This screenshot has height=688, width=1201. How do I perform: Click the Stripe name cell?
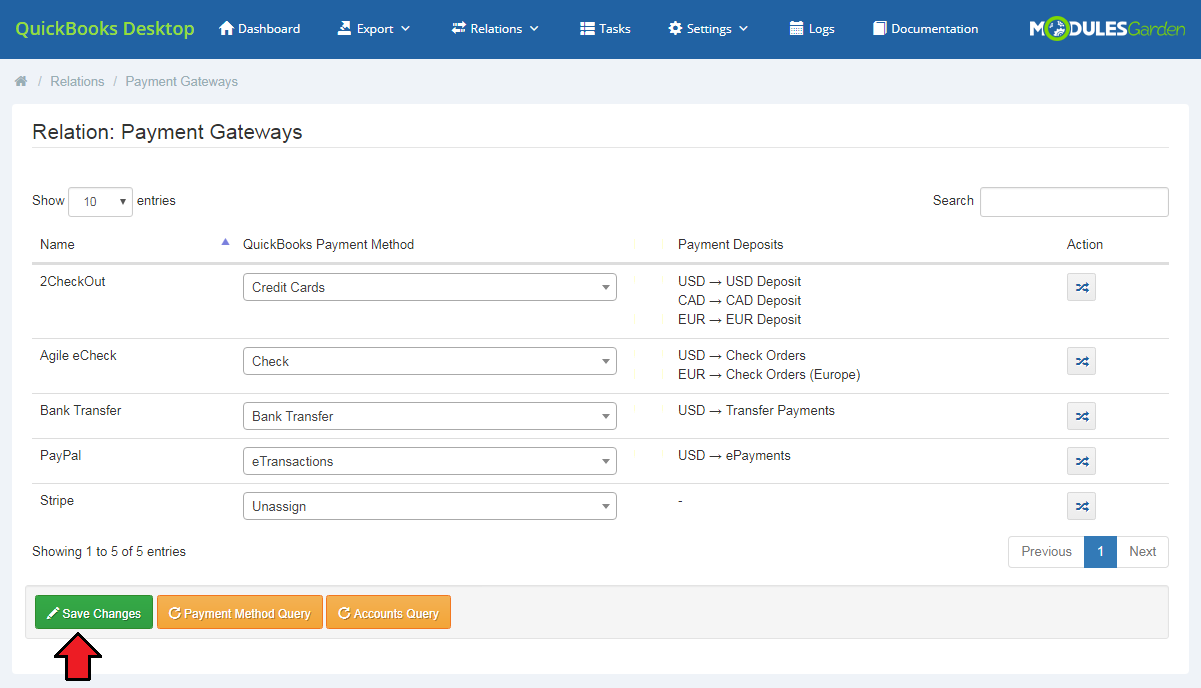point(57,500)
